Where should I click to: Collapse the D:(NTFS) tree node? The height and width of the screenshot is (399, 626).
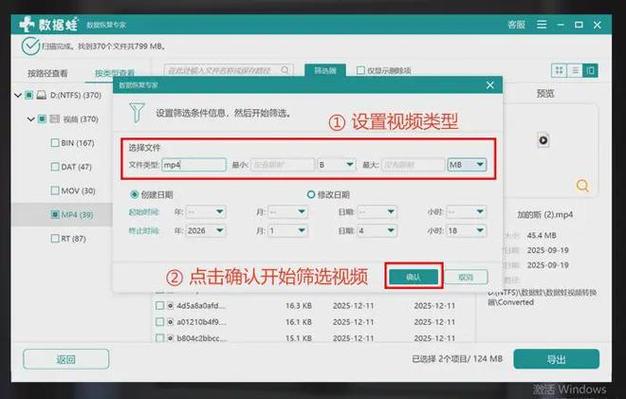[x=18, y=95]
